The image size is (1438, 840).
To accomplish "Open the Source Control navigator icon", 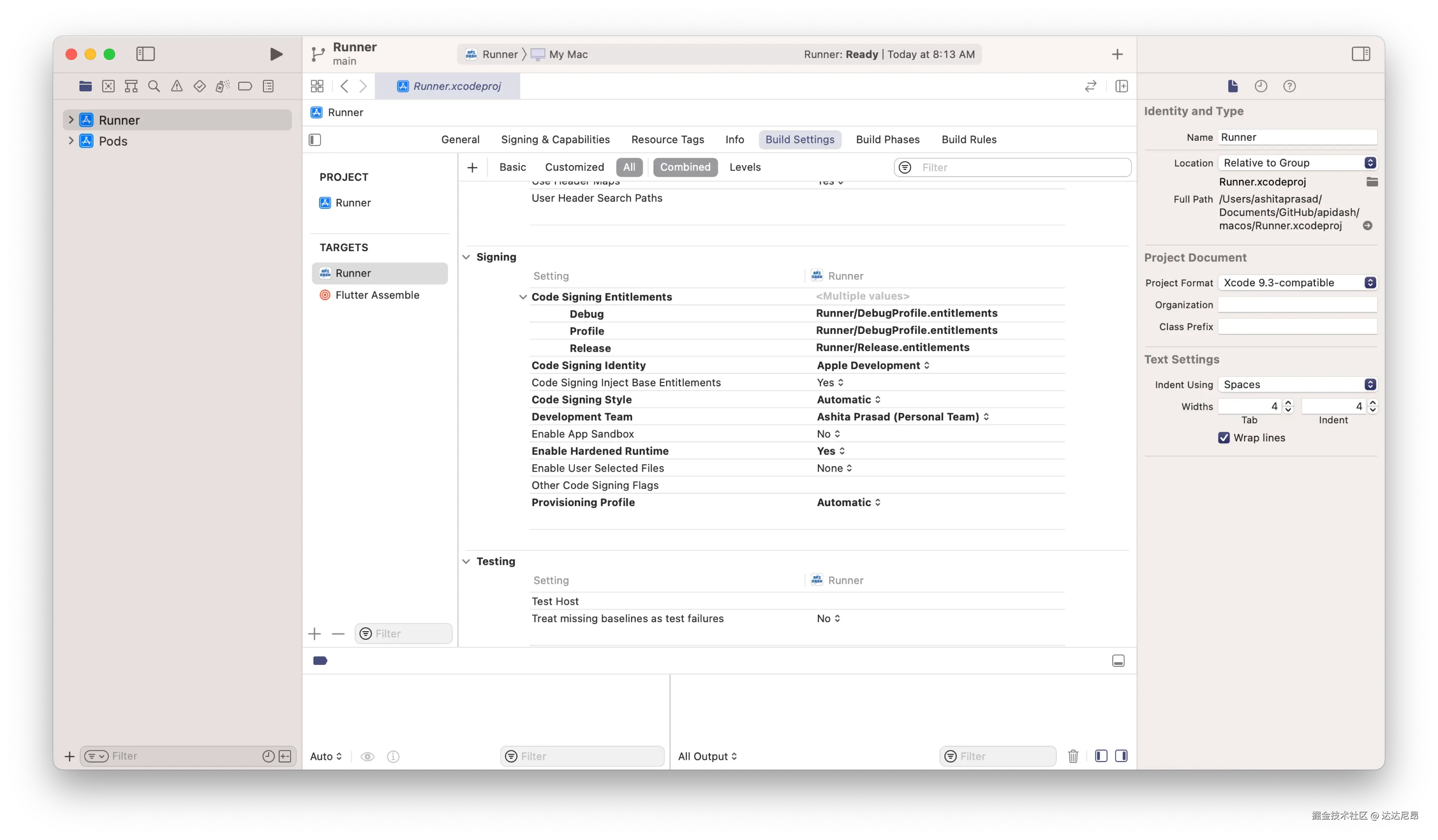I will point(108,86).
